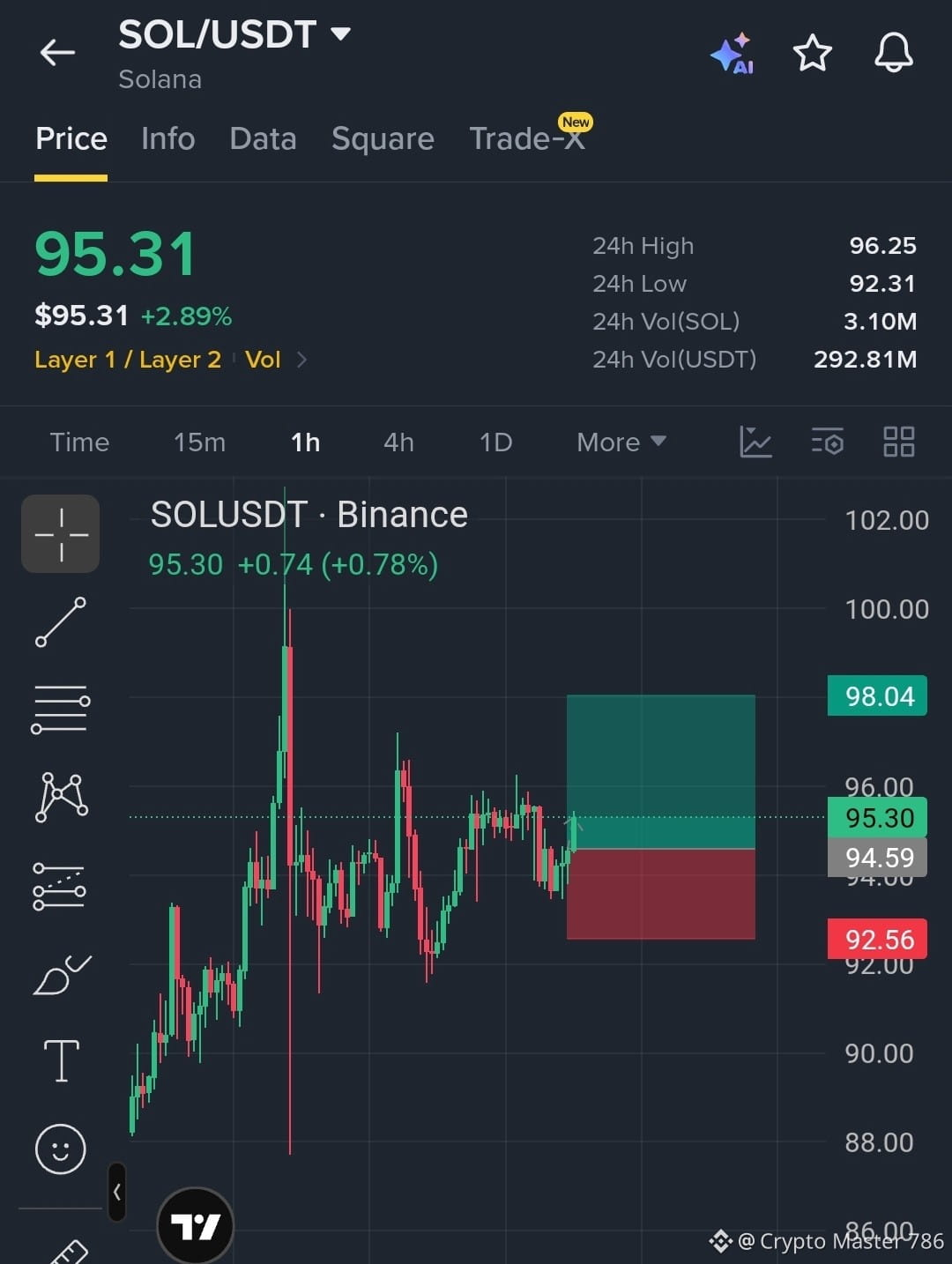The width and height of the screenshot is (952, 1264).
Task: Go back with the left arrow
Action: 57,53
